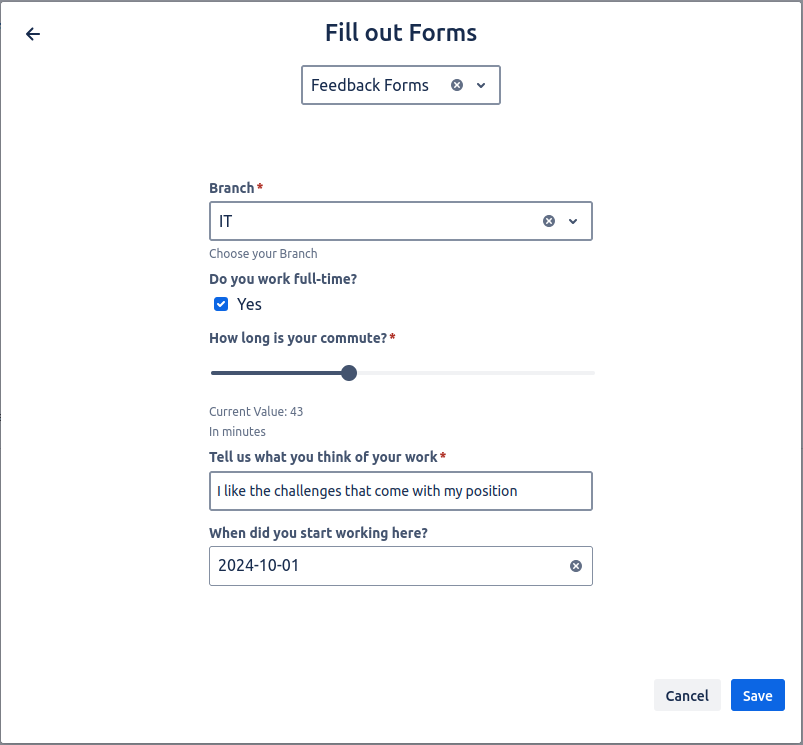Click the start date field 2024-10-01
The height and width of the screenshot is (745, 803).
point(380,566)
